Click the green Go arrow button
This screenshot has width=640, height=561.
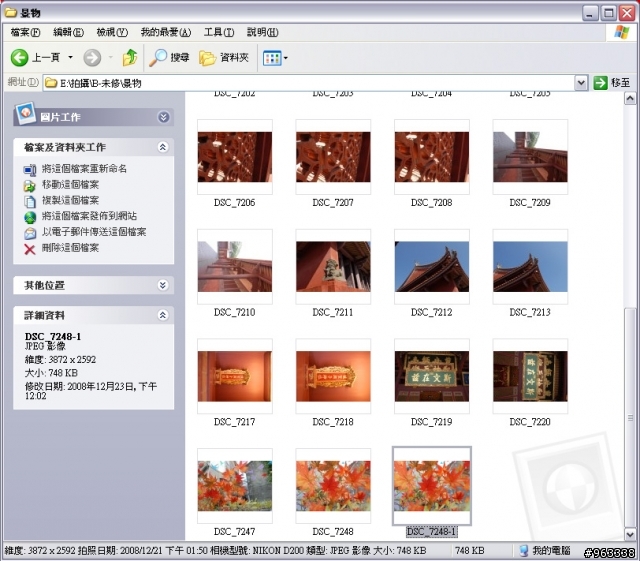pos(600,83)
